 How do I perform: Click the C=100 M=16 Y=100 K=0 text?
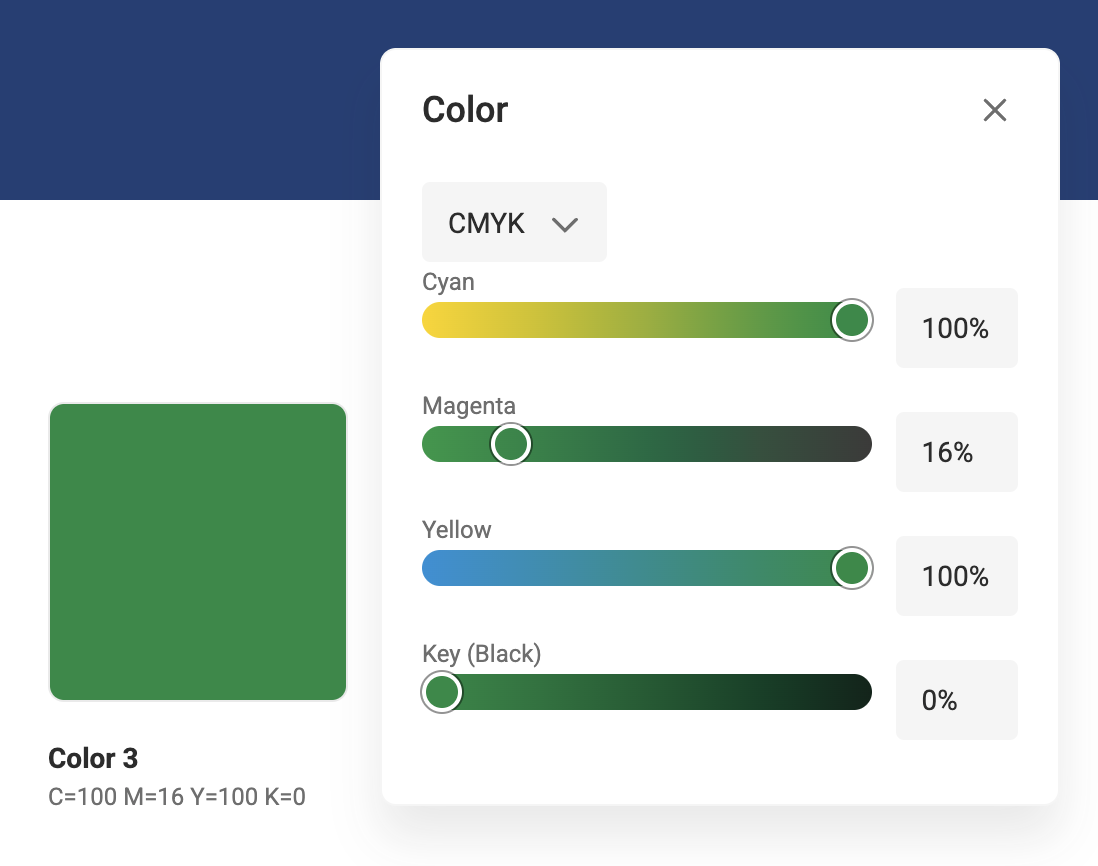(177, 797)
